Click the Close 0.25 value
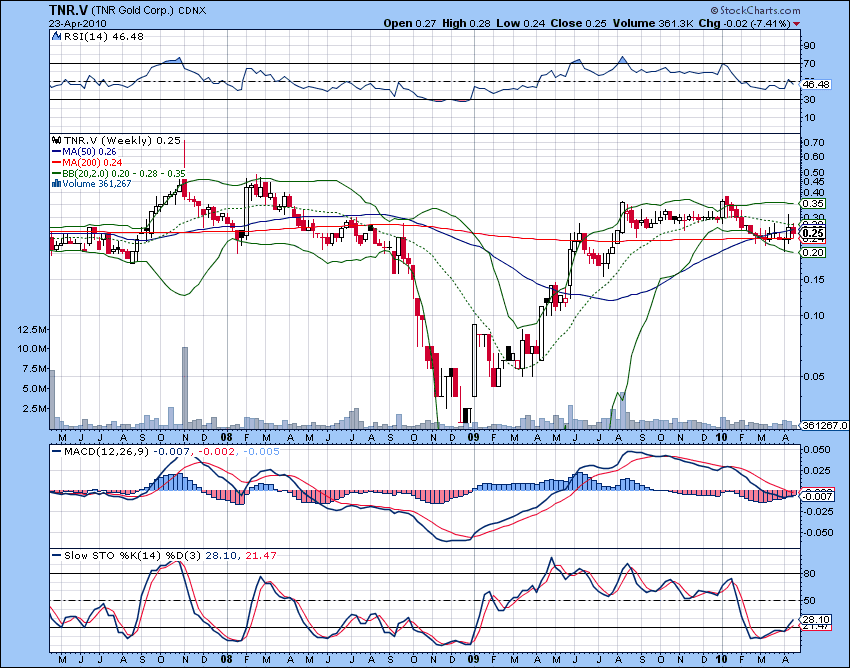This screenshot has height=668, width=850. 578,23
